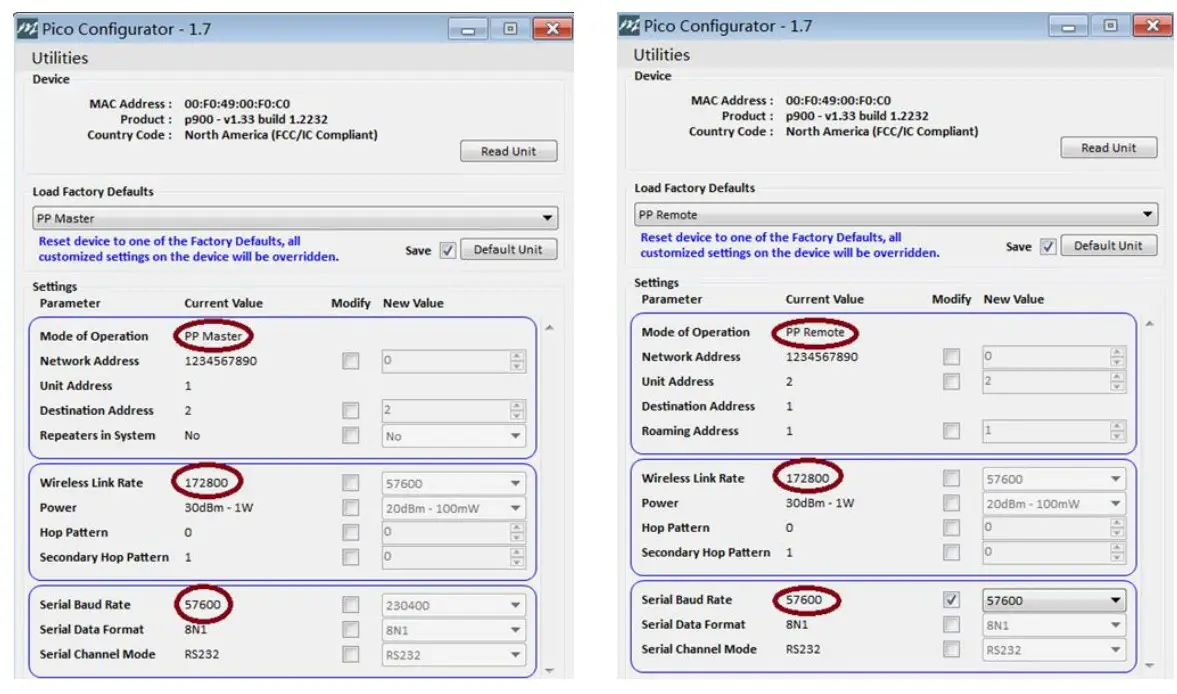Open the PP Master factory defaults dropdown

(x=295, y=218)
